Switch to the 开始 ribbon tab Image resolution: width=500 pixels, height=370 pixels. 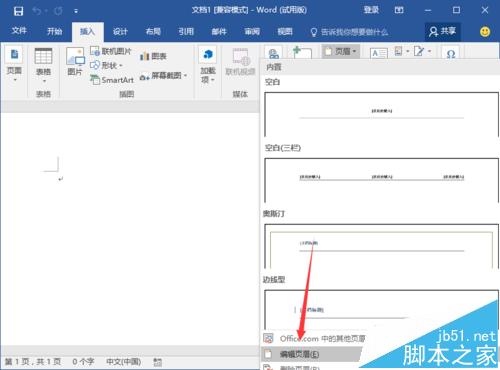pos(54,32)
